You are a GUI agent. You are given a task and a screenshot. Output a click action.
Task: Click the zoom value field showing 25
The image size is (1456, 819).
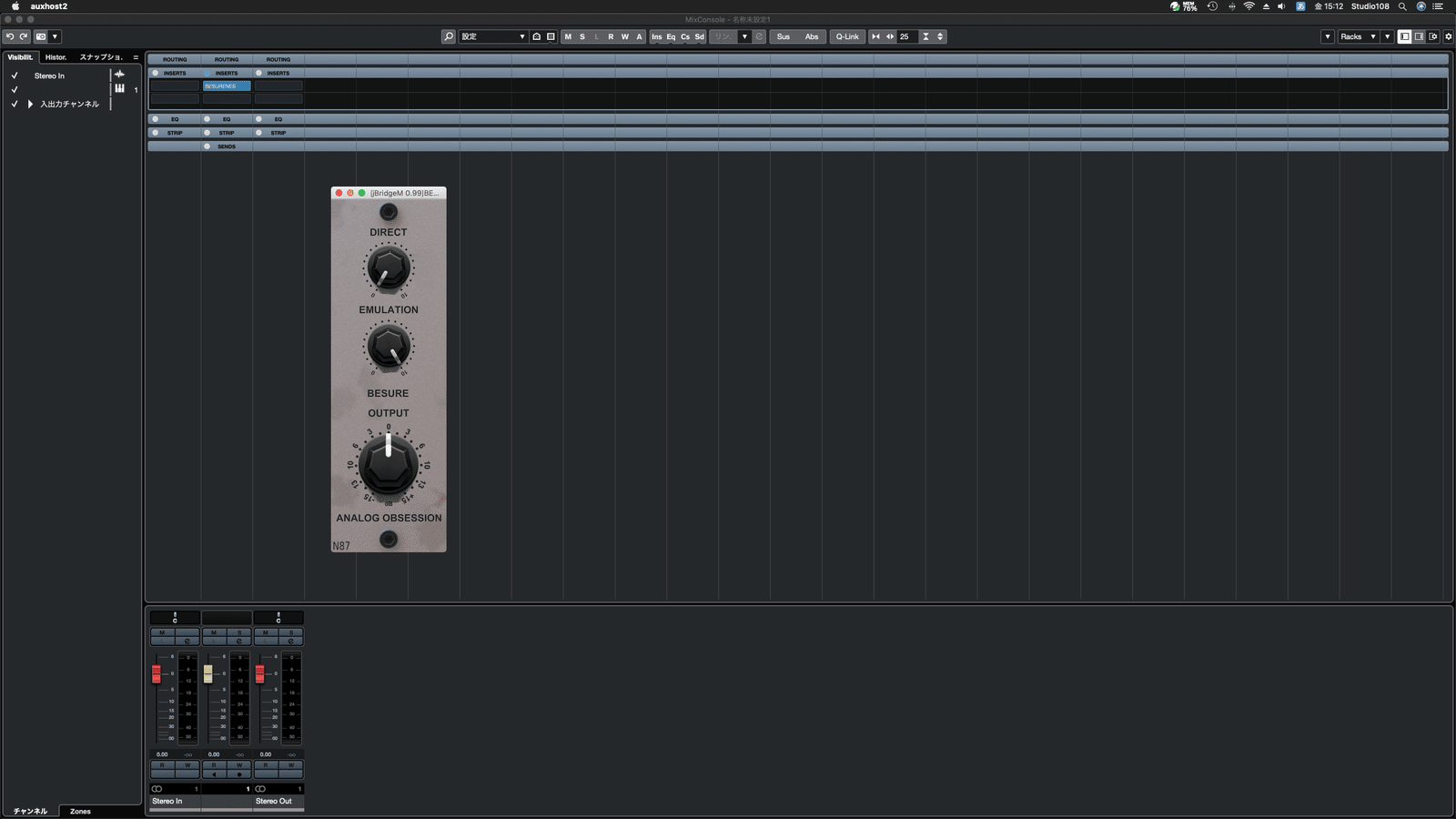point(907,36)
